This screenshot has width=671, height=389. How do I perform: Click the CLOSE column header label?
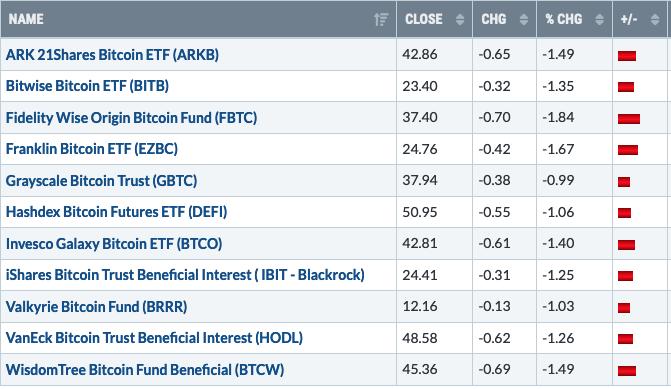[x=424, y=19]
